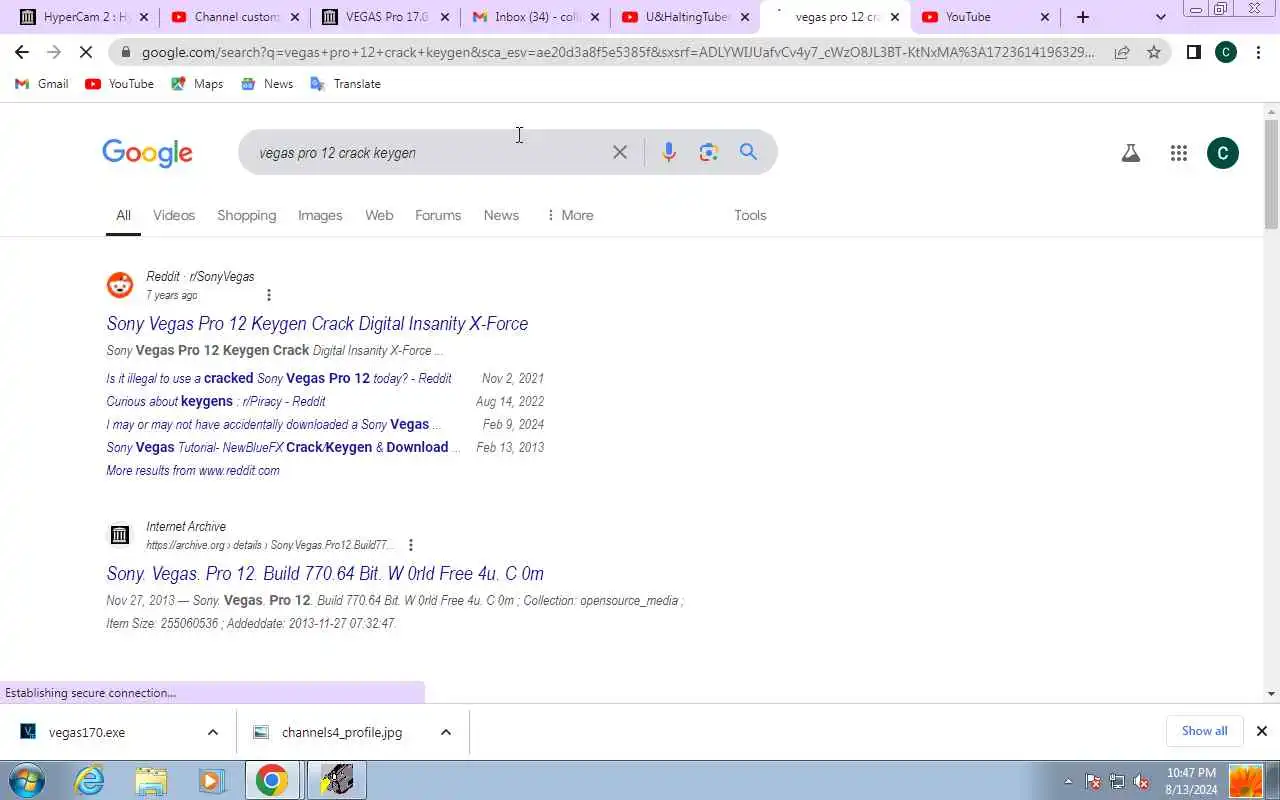Clear the Google search query

point(620,152)
